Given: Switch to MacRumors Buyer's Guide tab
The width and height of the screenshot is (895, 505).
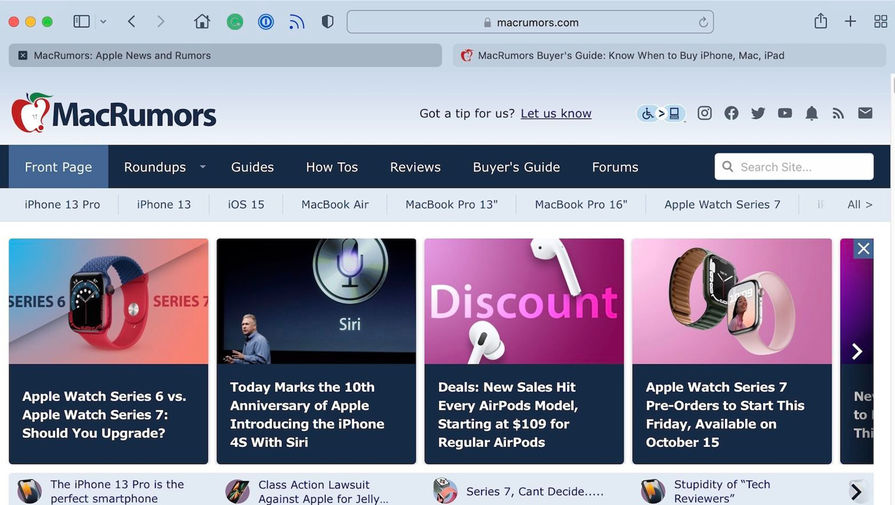Looking at the screenshot, I should 669,55.
